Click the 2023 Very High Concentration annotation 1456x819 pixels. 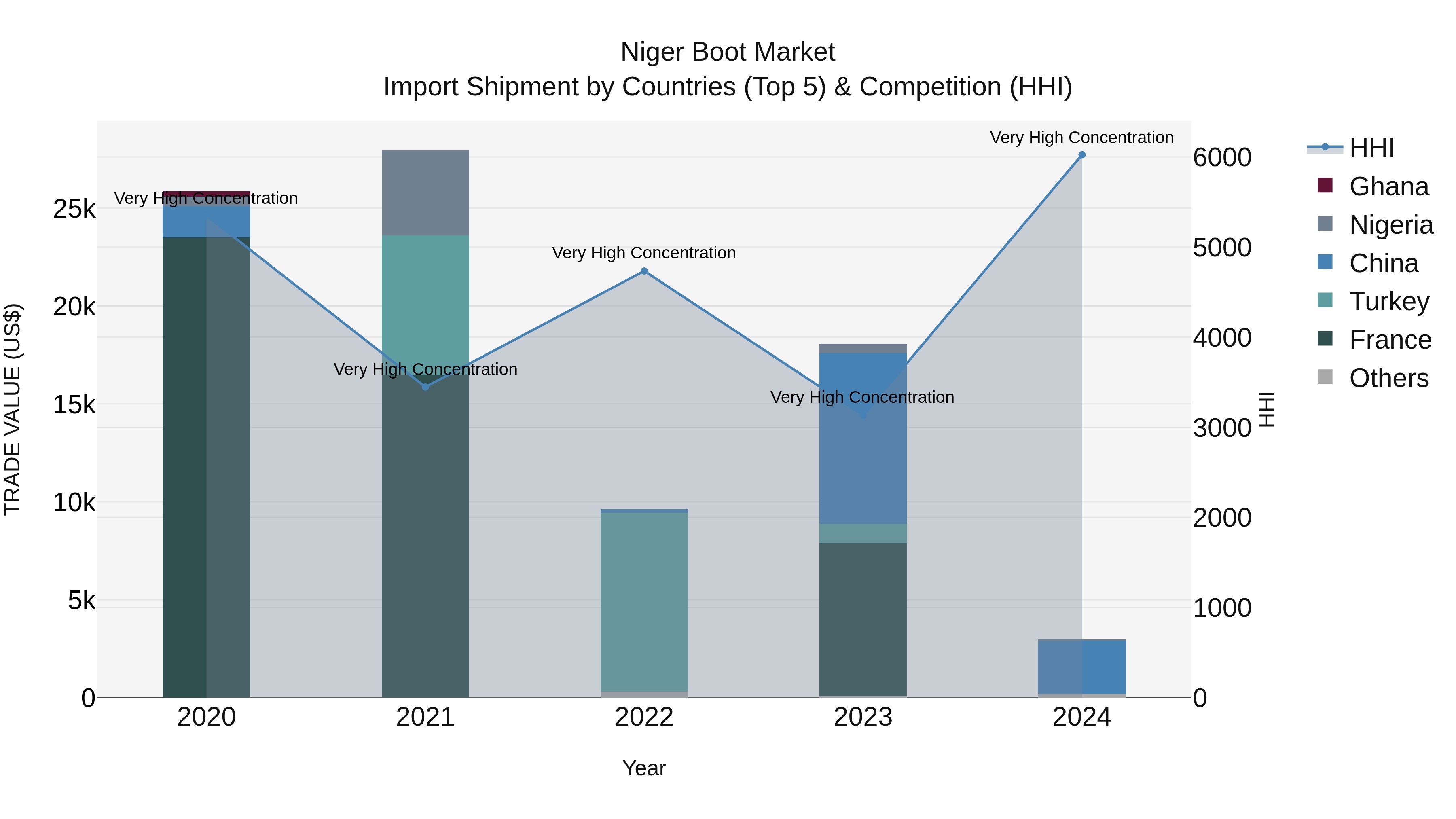coord(863,397)
